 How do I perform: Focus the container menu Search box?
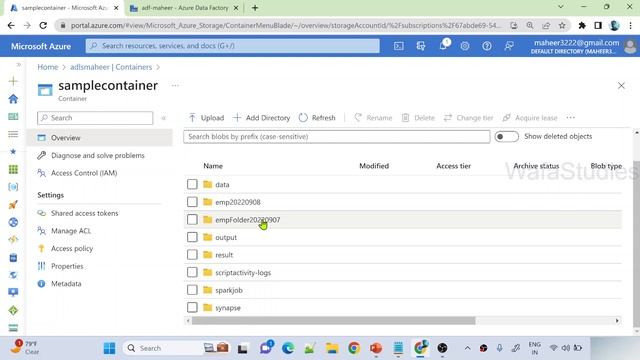pos(95,118)
